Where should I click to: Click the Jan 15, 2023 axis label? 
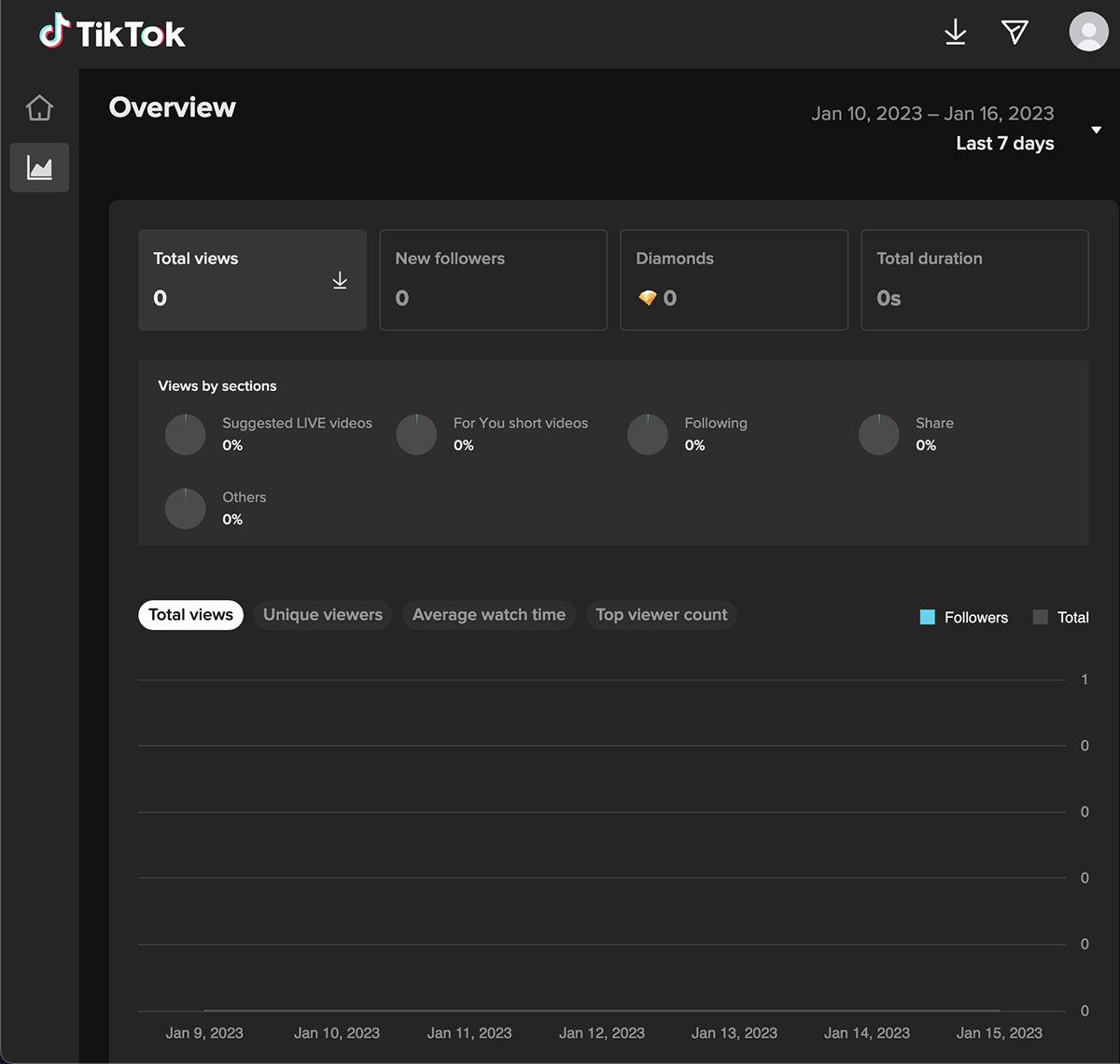pyautogui.click(x=1000, y=1033)
